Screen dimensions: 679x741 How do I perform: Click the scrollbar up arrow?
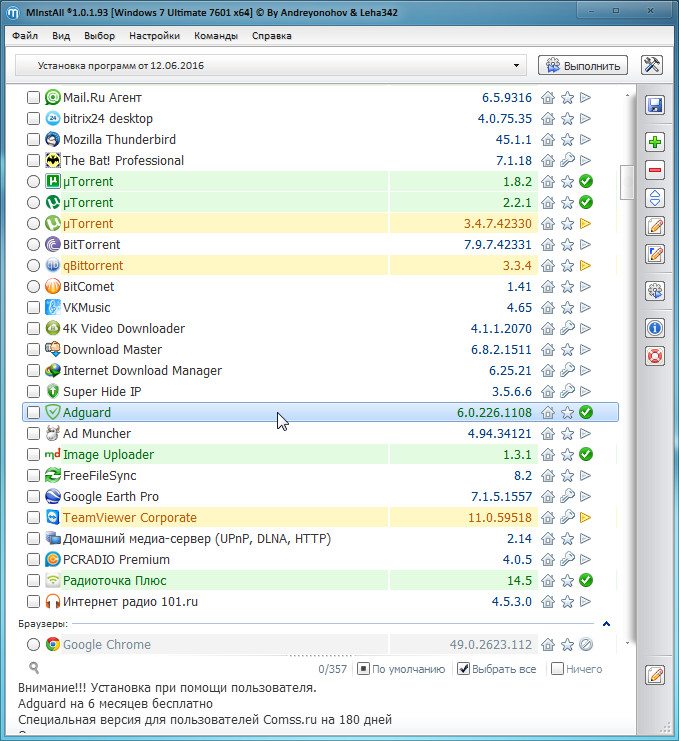627,96
